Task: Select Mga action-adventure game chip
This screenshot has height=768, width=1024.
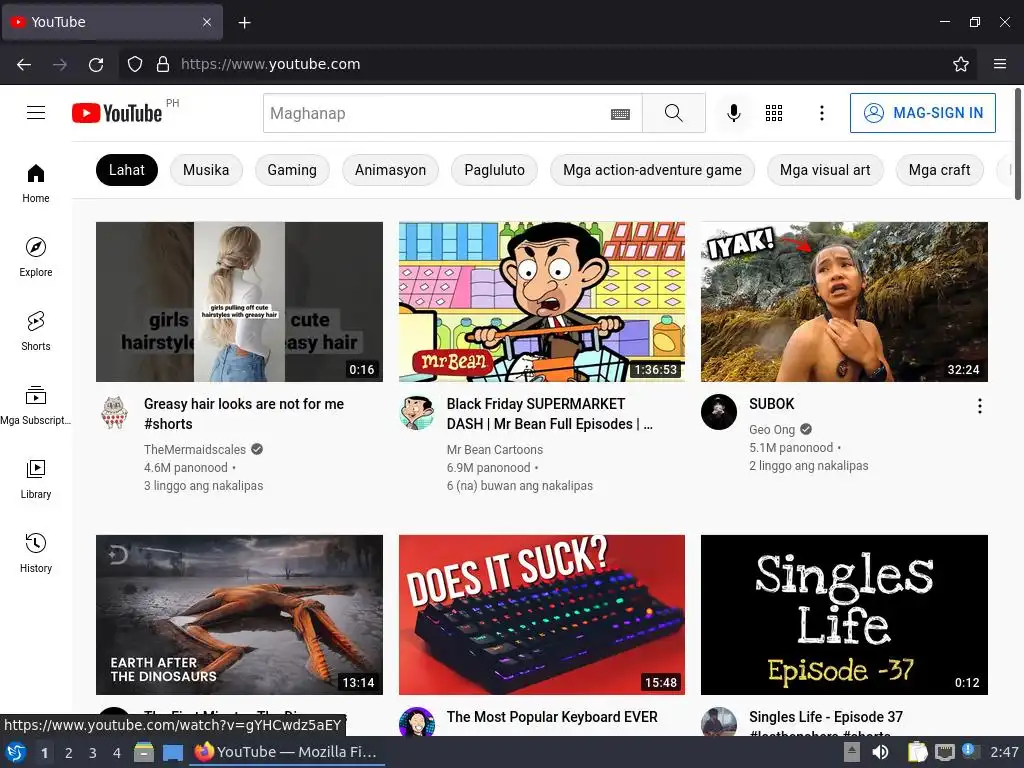Action: [x=652, y=170]
